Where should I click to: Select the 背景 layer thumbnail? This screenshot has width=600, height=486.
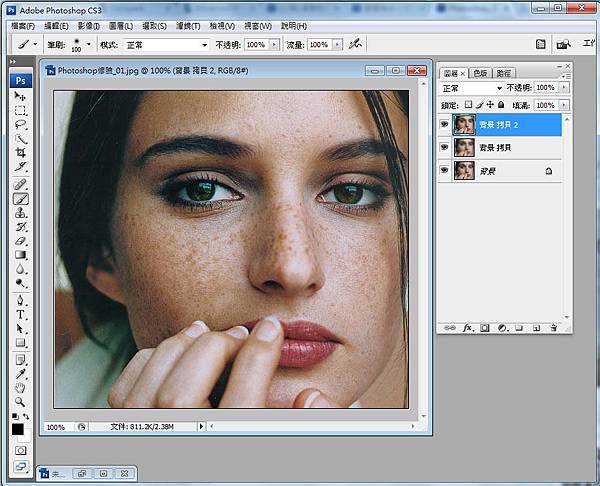coord(464,171)
